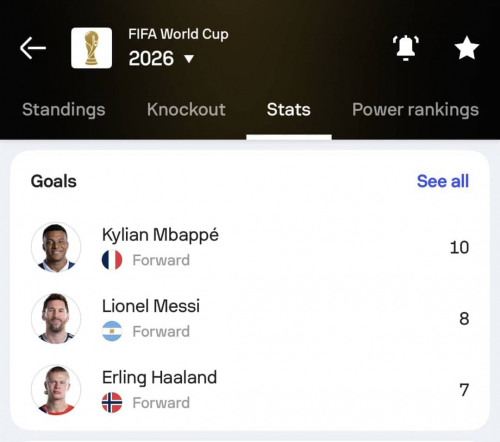The image size is (500, 442).
Task: Toggle the favorite star icon
Action: pos(467,48)
